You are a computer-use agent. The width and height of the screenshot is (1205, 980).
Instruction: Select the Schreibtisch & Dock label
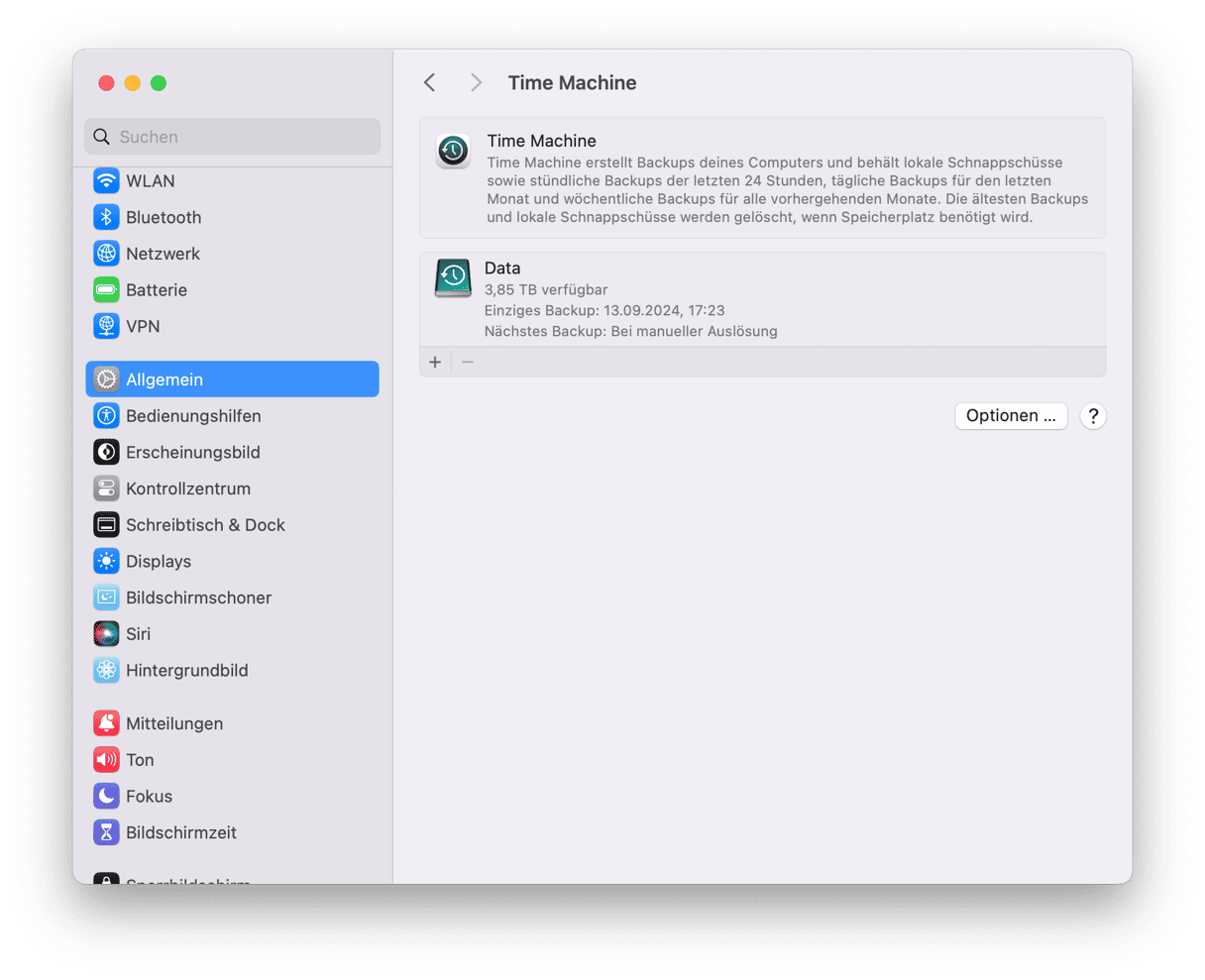205,525
